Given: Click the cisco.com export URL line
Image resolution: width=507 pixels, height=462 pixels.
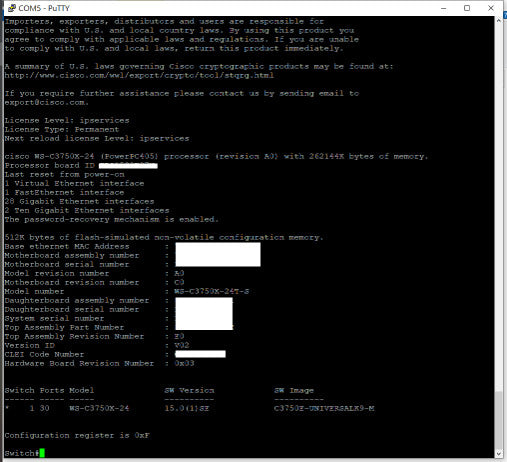Looking at the screenshot, I should point(139,75).
